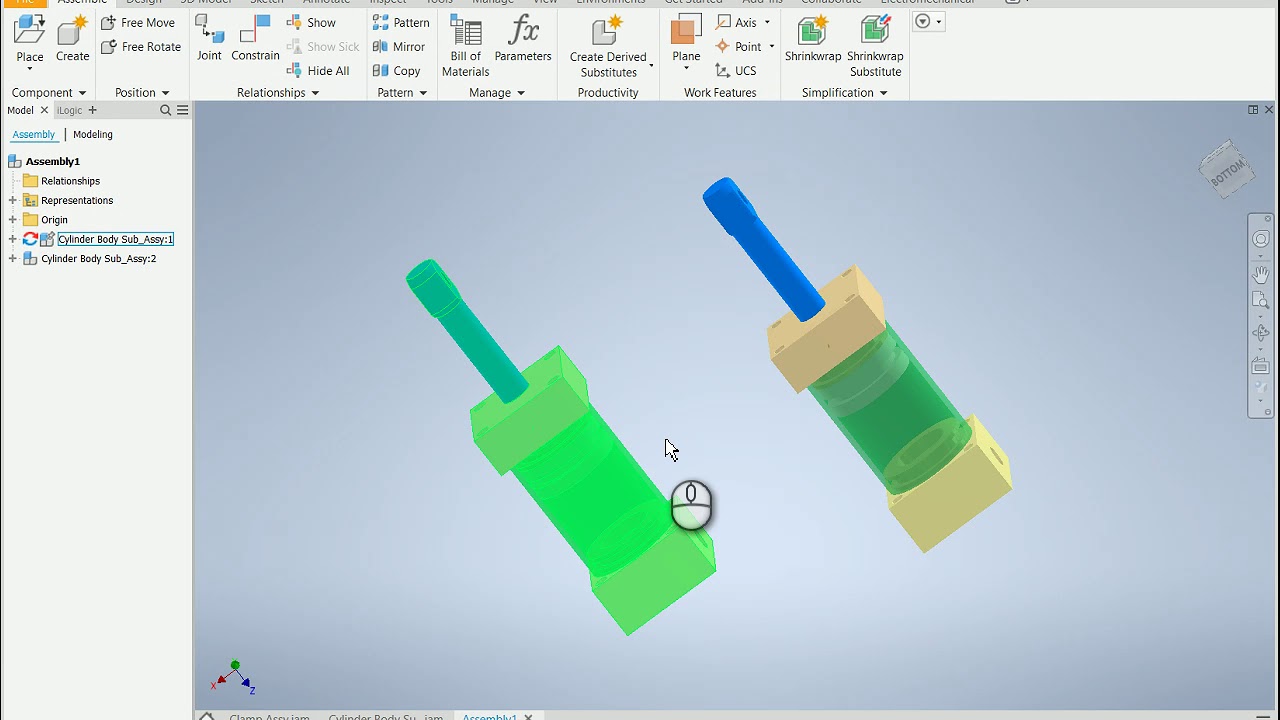Open the fx Parameters dialog
The height and width of the screenshot is (720, 1280).
(x=523, y=40)
